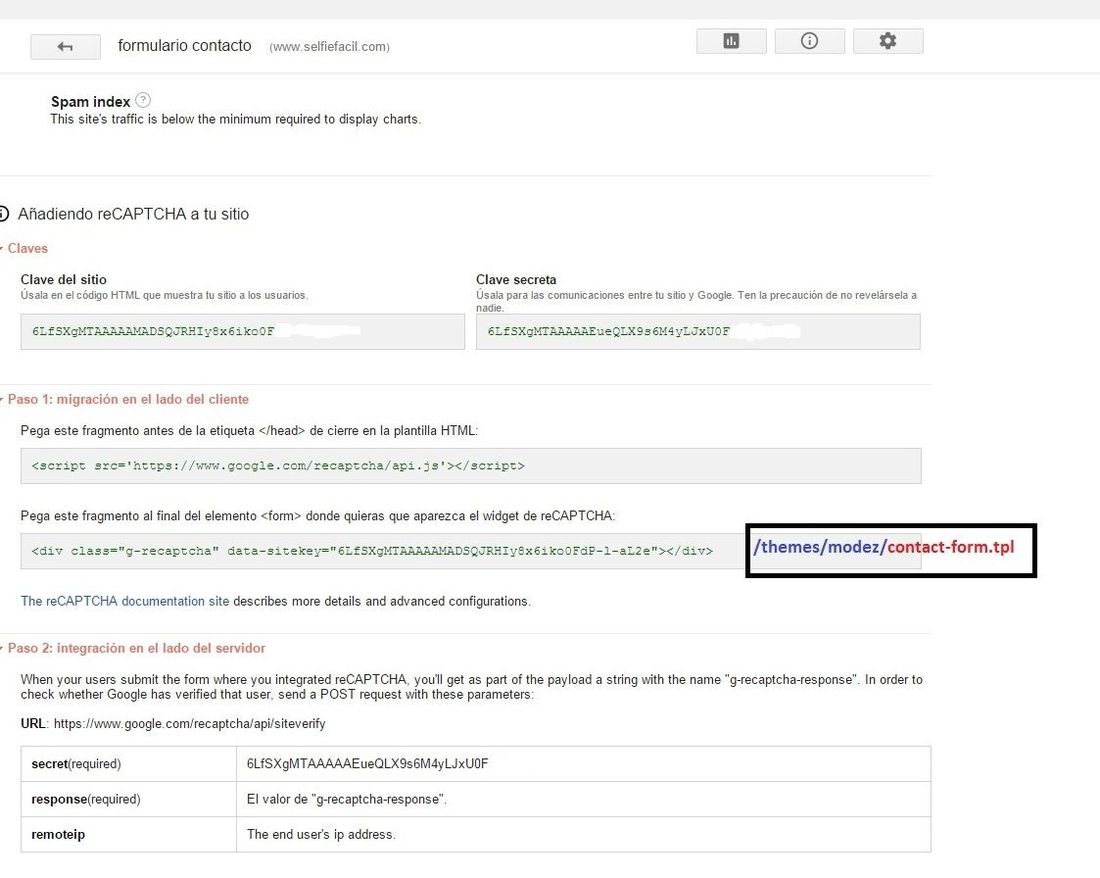Select the info icon beside Añadiendo reCAPTCHA
Viewport: 1100px width, 878px height.
[x=4, y=213]
